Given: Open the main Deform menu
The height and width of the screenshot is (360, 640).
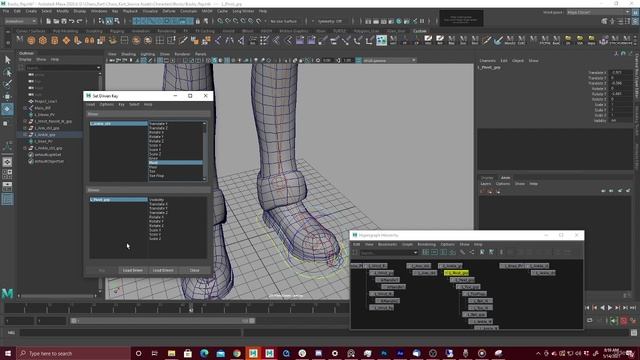Looking at the screenshot, I should (169, 11).
